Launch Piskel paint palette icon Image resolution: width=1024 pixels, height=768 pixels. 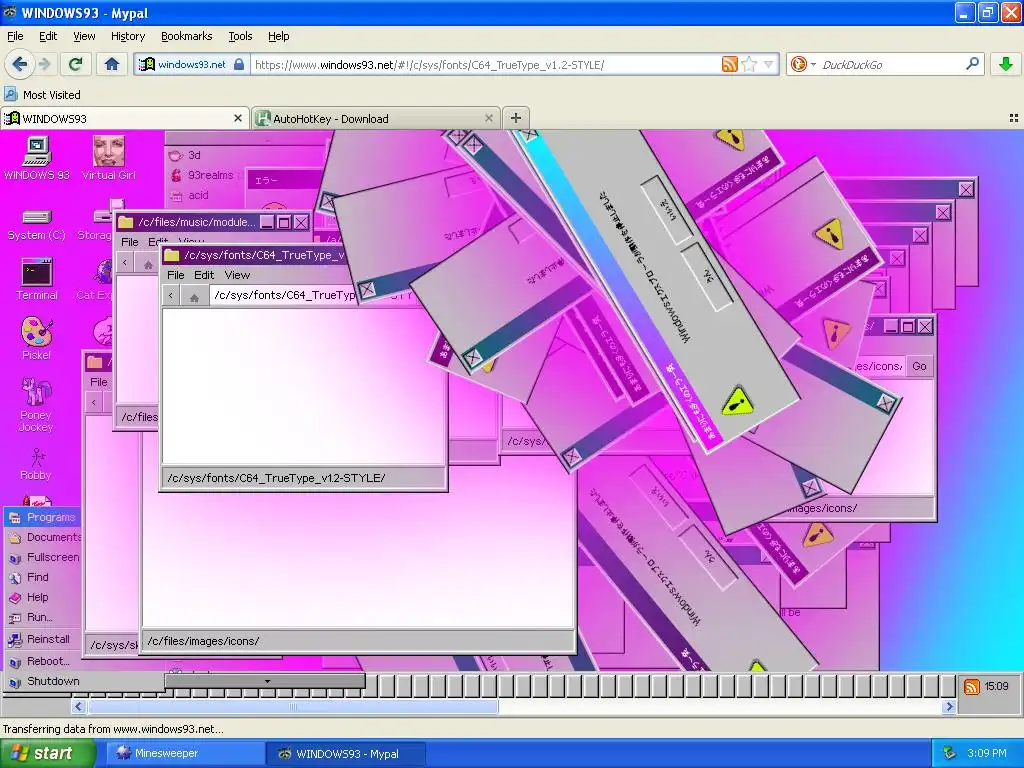pos(37,339)
